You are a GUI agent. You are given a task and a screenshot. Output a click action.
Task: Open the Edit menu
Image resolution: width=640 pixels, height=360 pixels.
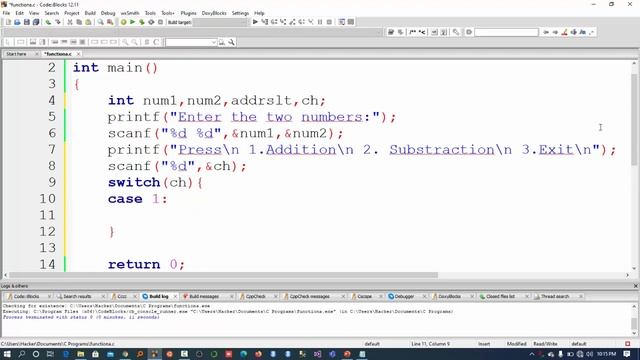pyautogui.click(x=19, y=13)
